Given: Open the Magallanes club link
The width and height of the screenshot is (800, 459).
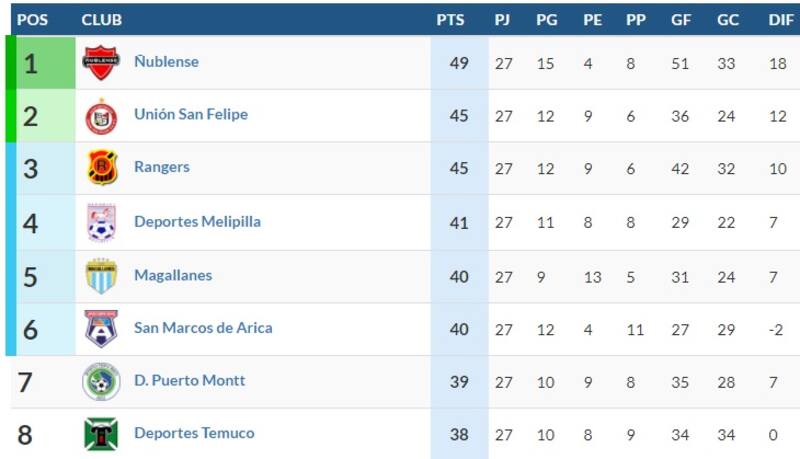Looking at the screenshot, I should (173, 275).
